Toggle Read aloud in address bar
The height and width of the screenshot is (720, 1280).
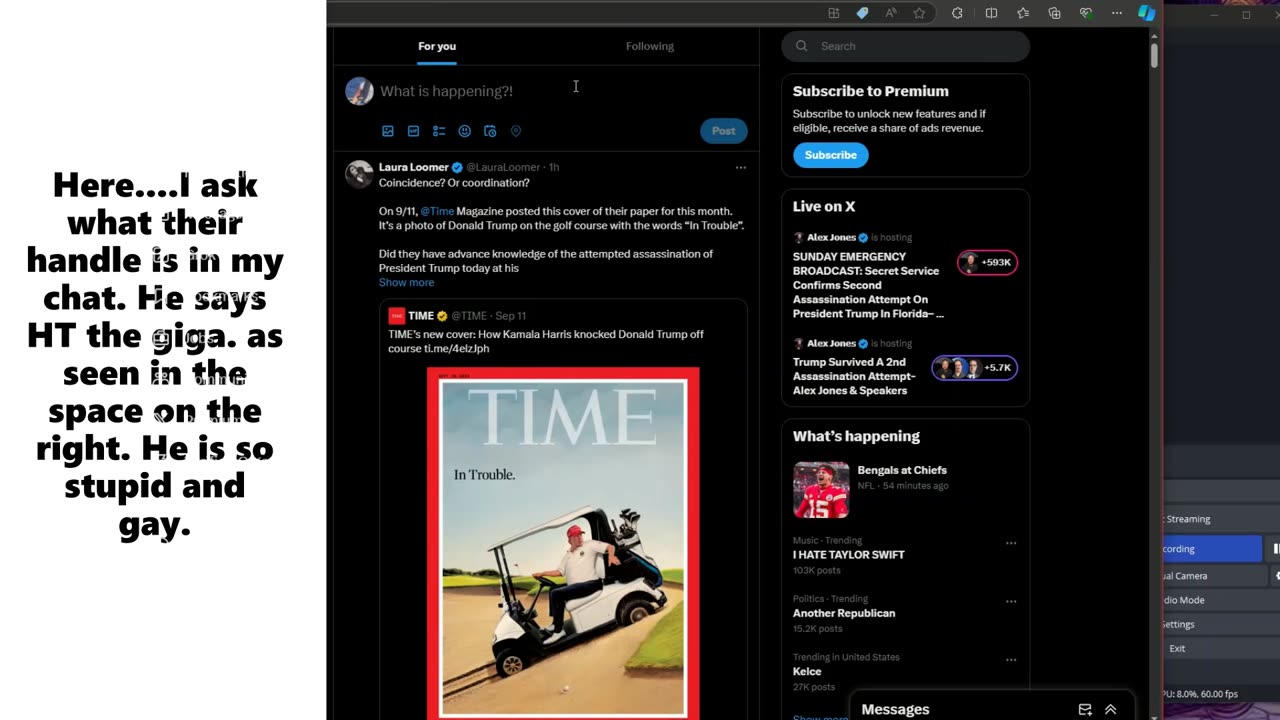(x=891, y=13)
